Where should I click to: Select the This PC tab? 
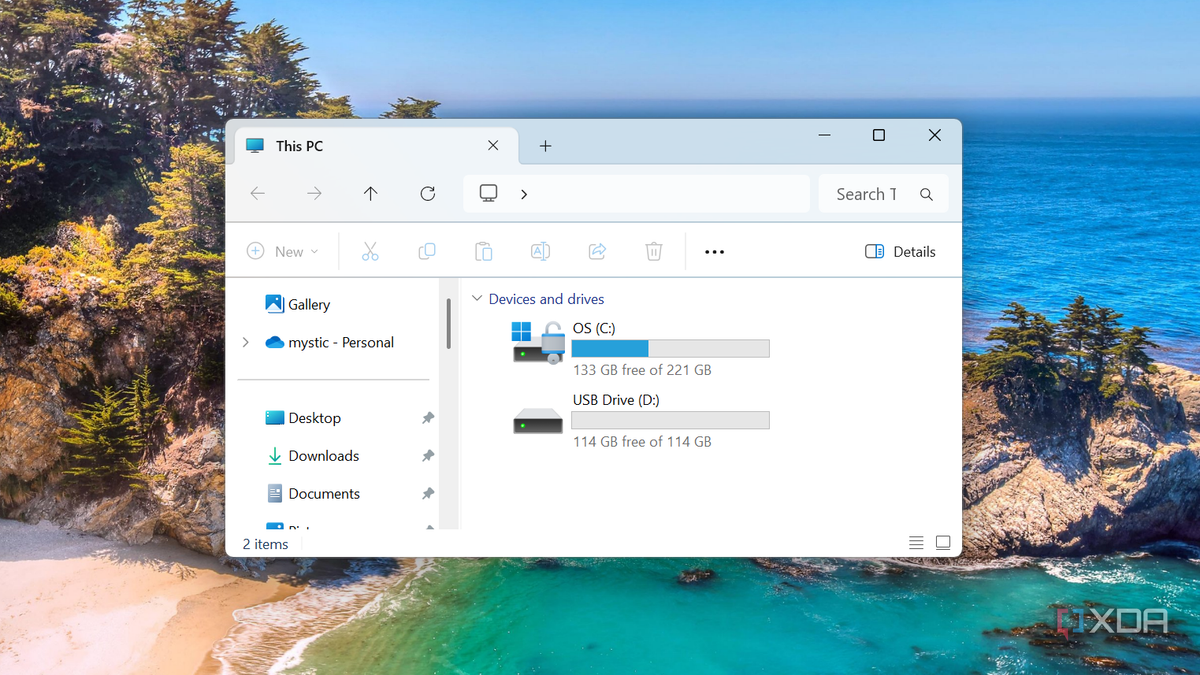pyautogui.click(x=376, y=146)
